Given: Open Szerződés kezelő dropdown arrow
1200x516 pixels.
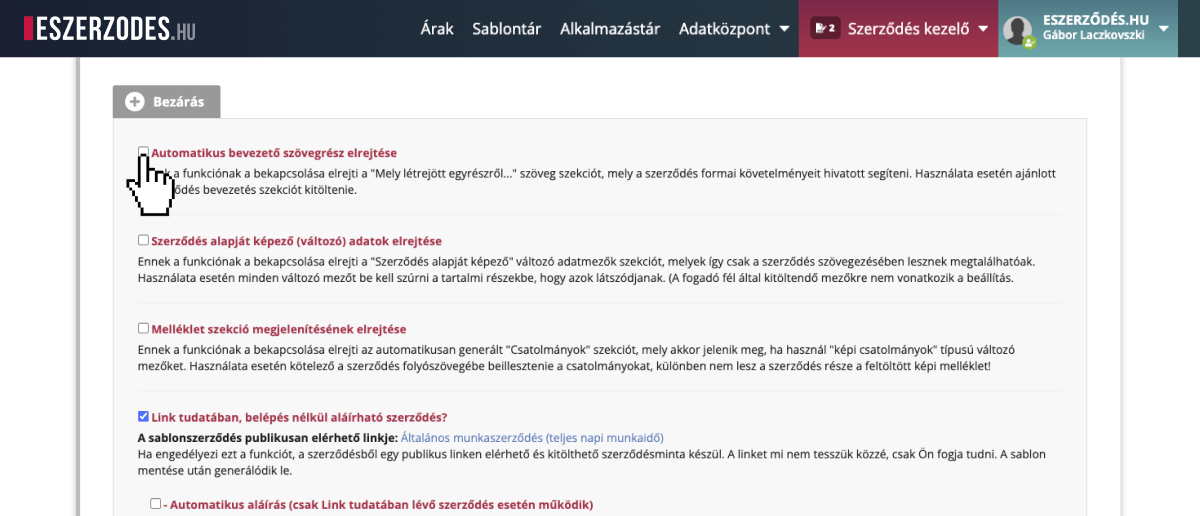Looking at the screenshot, I should tap(984, 29).
